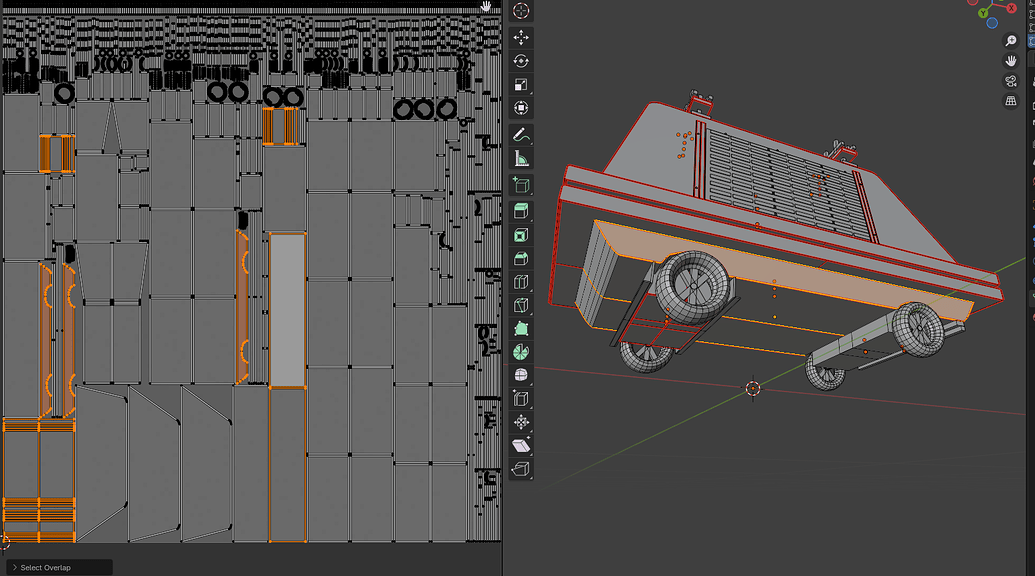This screenshot has height=576, width=1035.
Task: Select the Add Cube tool
Action: [521, 185]
